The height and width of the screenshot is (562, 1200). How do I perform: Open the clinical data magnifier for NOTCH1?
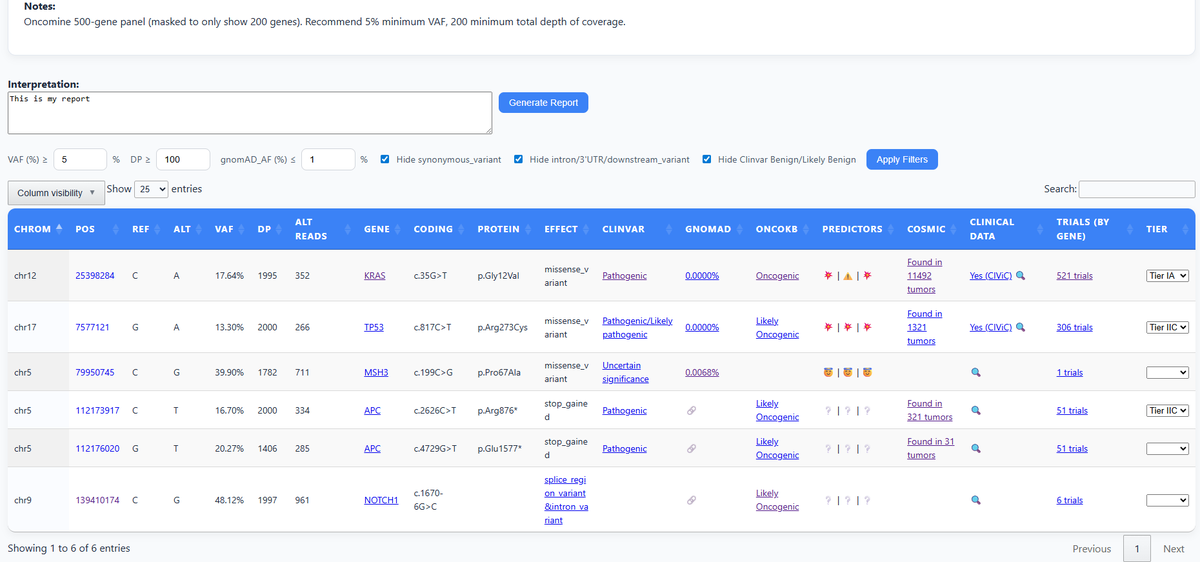pyautogui.click(x=976, y=500)
